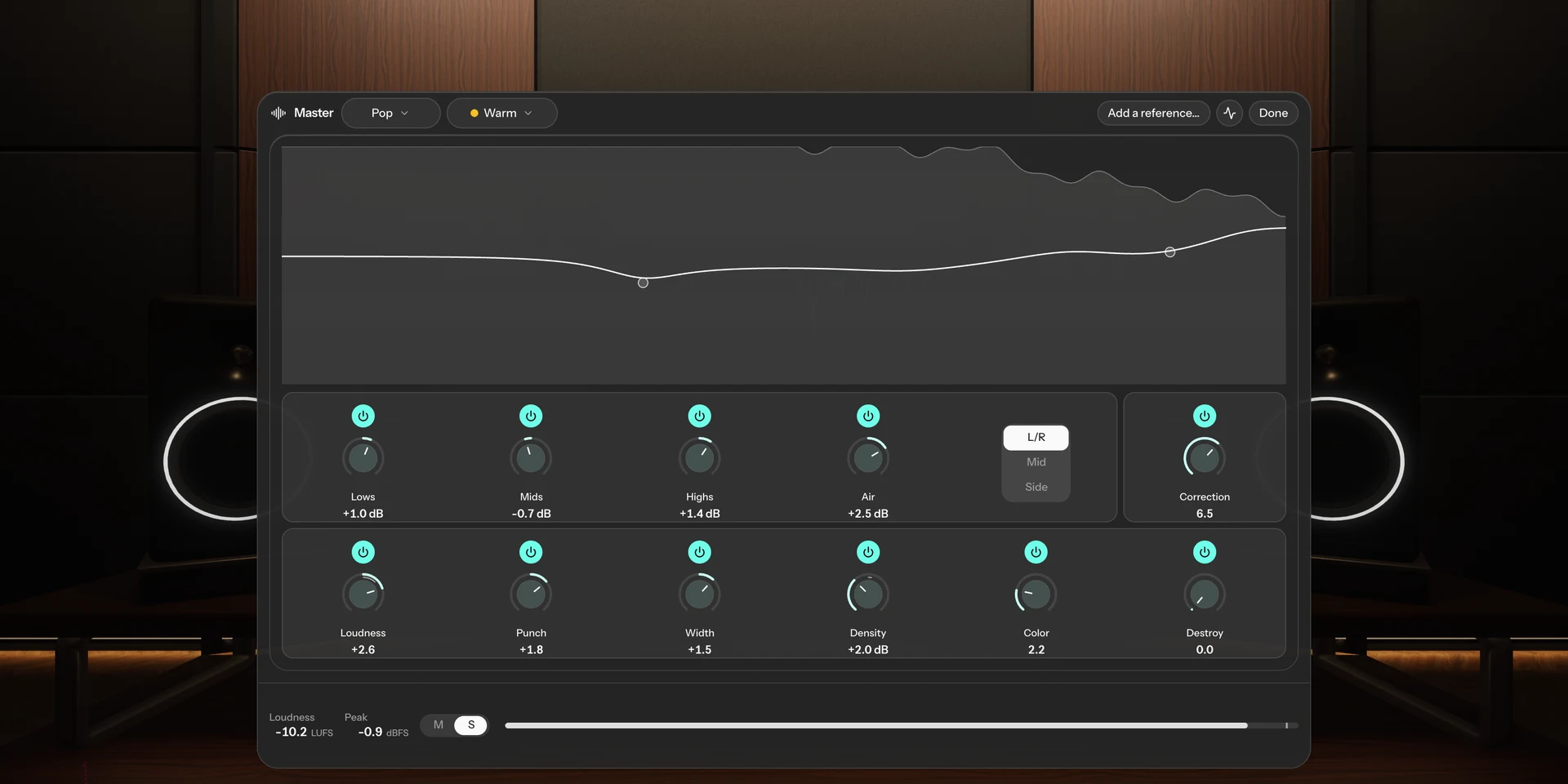Toggle the Correction power button
The height and width of the screenshot is (784, 1568).
pyautogui.click(x=1205, y=416)
